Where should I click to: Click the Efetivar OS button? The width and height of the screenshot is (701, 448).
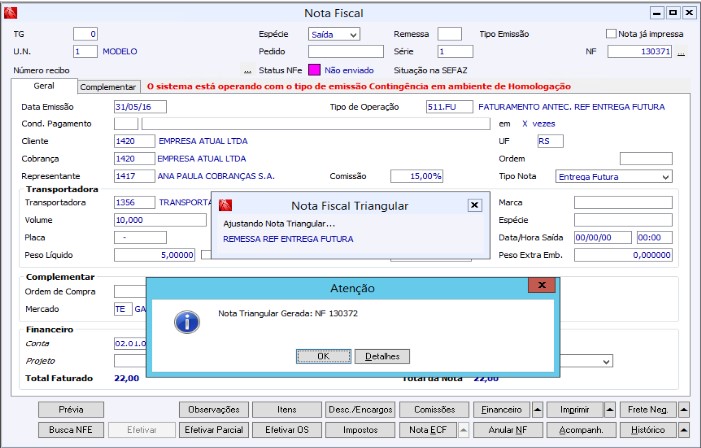(x=287, y=430)
